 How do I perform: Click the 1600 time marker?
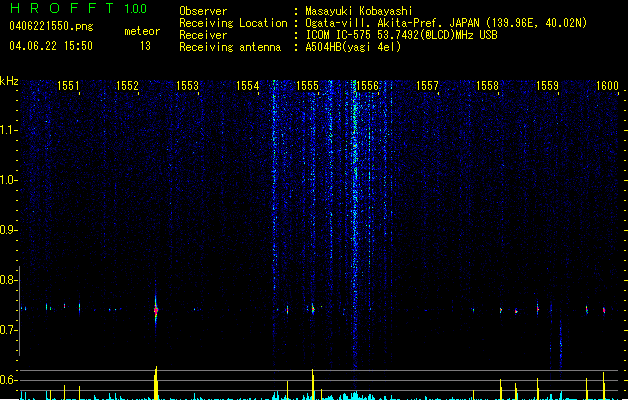[607, 86]
